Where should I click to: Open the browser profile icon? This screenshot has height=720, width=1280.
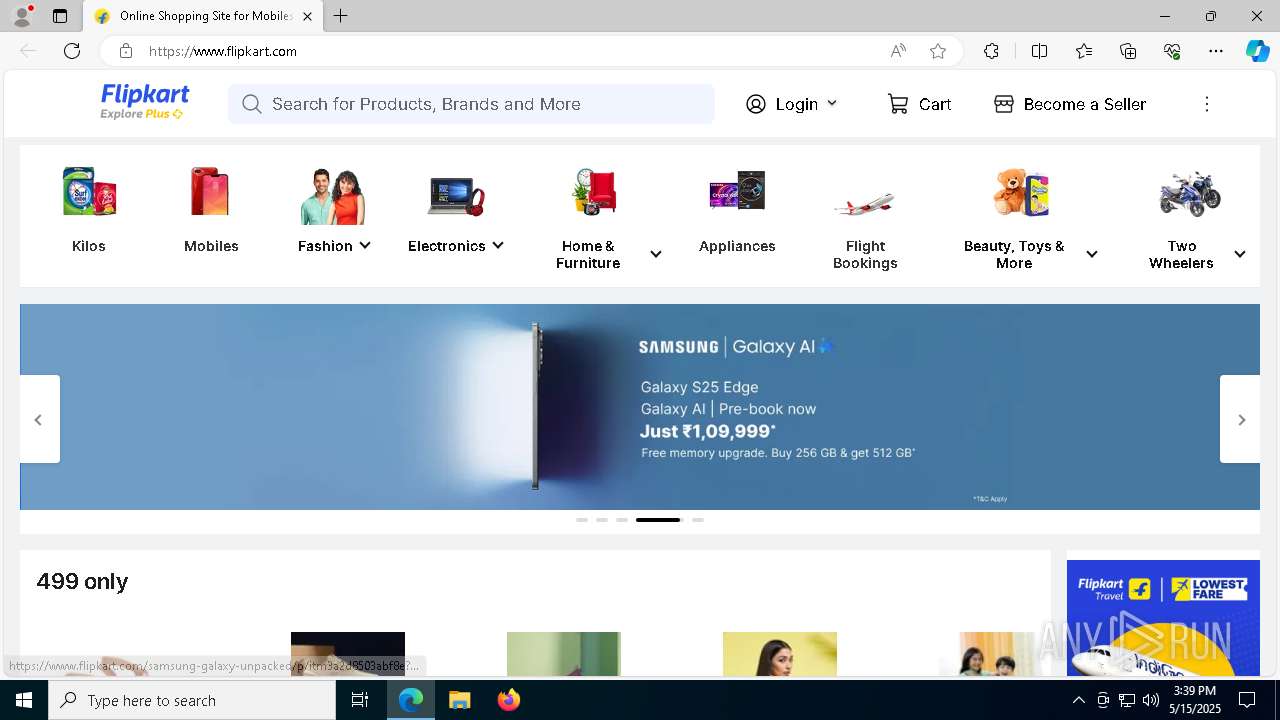[x=22, y=16]
